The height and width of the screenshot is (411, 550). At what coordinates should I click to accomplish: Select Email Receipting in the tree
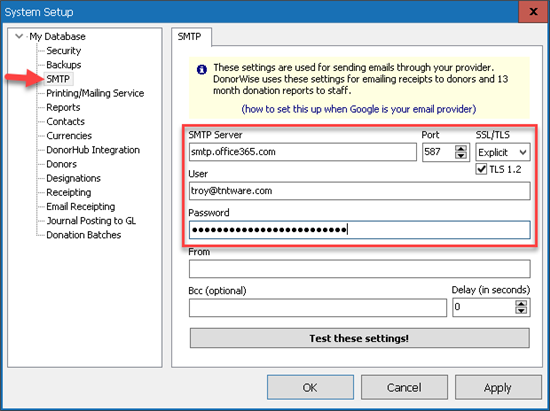[81, 207]
